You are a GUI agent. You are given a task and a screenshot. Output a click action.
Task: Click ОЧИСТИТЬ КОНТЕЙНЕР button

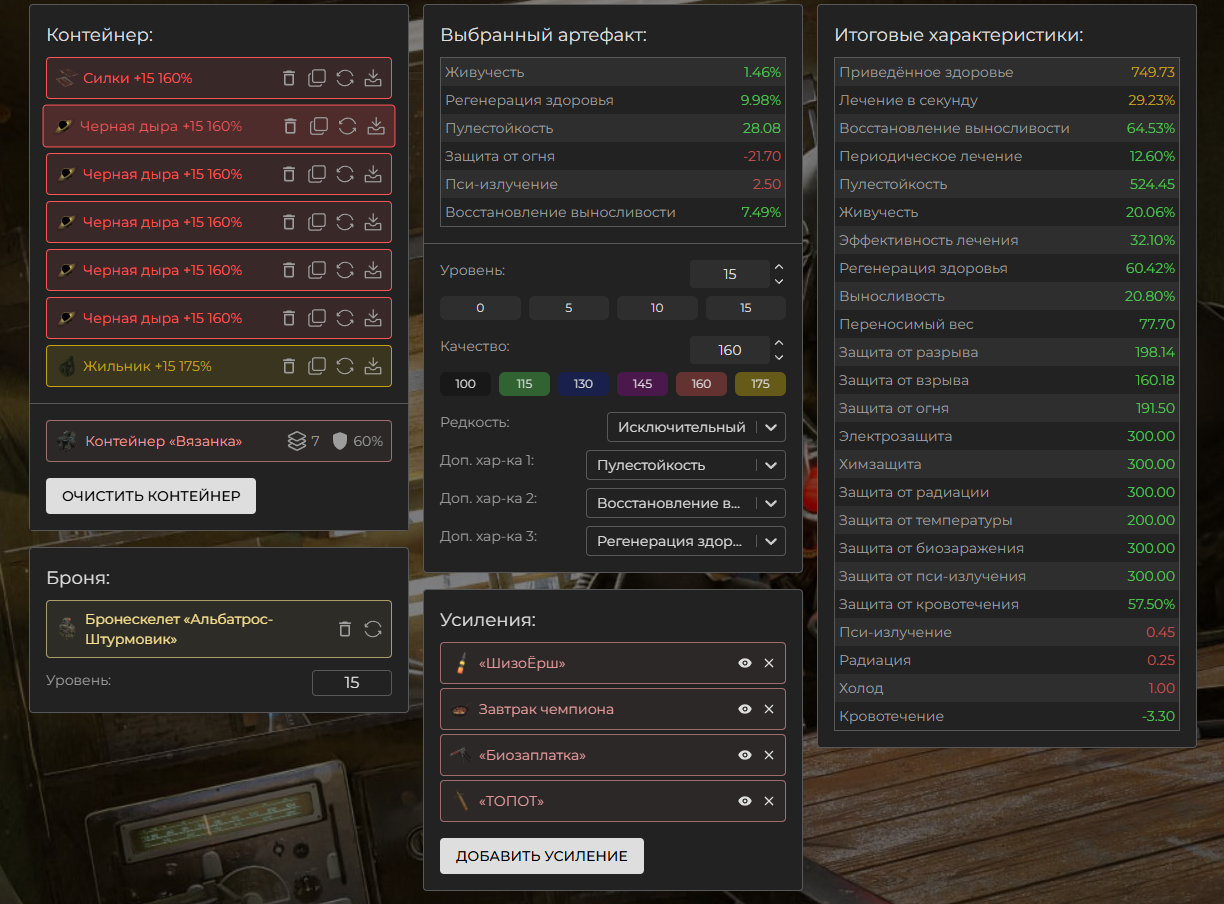tap(151, 496)
